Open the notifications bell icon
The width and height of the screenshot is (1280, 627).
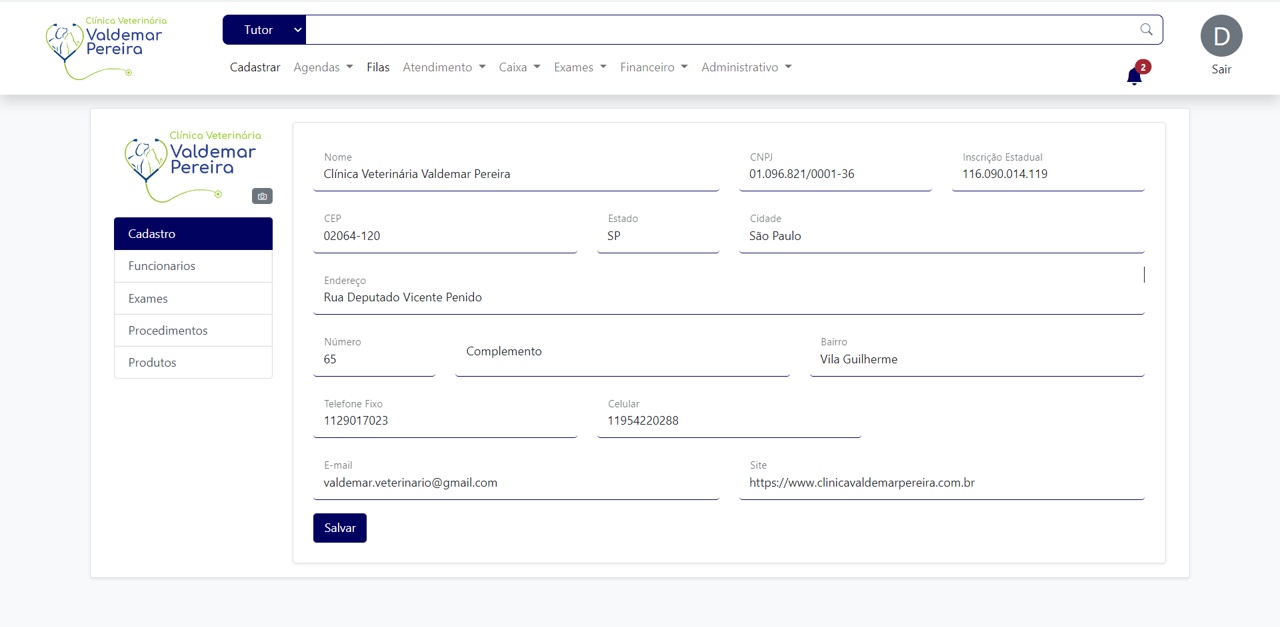(x=1134, y=77)
